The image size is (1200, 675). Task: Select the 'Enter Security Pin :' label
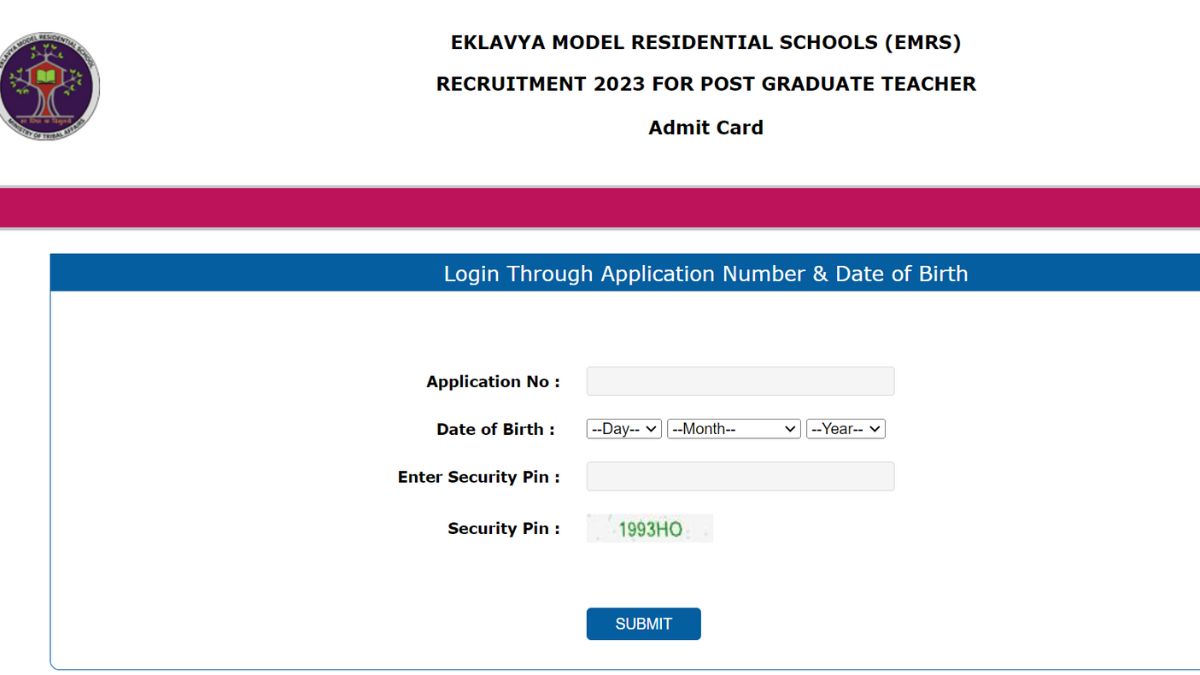(479, 477)
